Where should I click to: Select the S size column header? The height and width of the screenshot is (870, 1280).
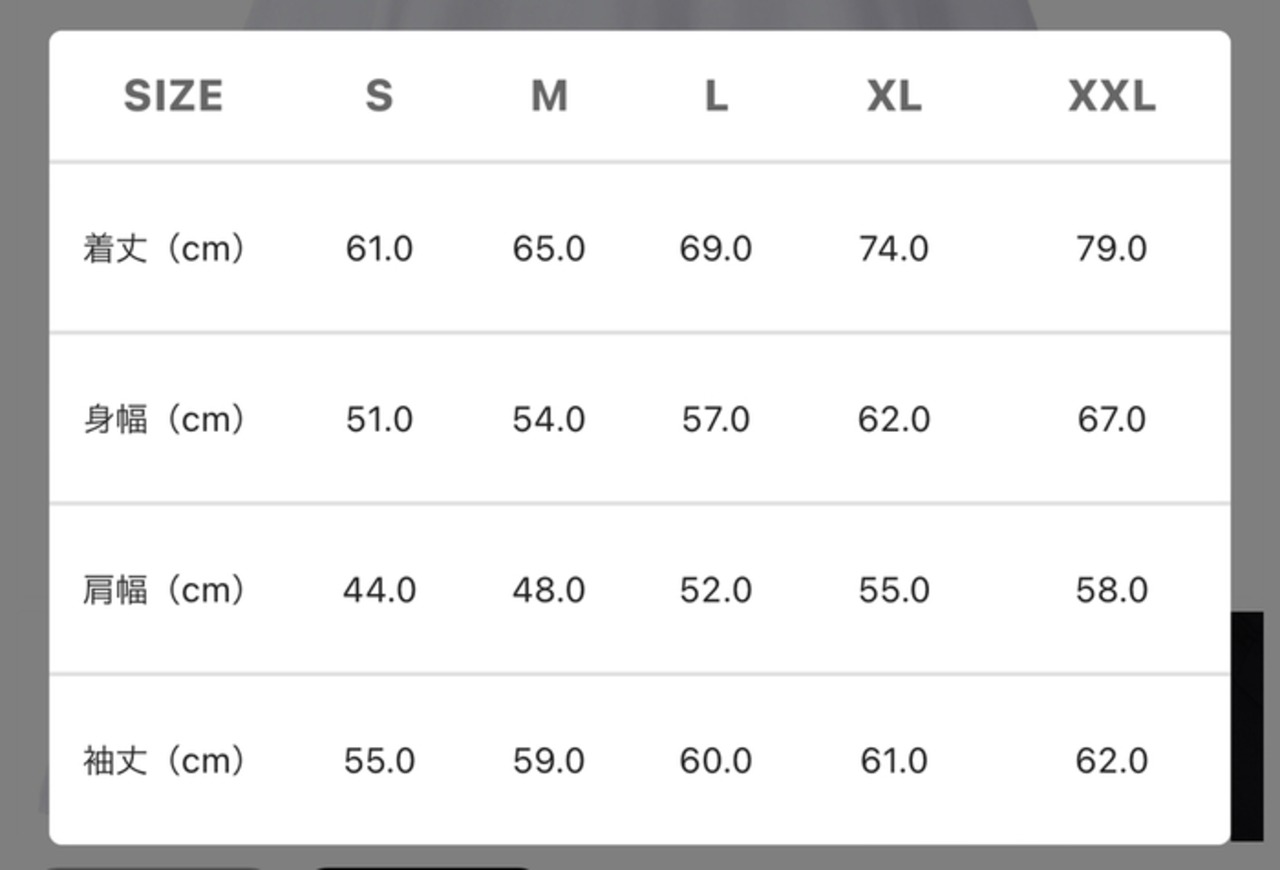point(379,96)
